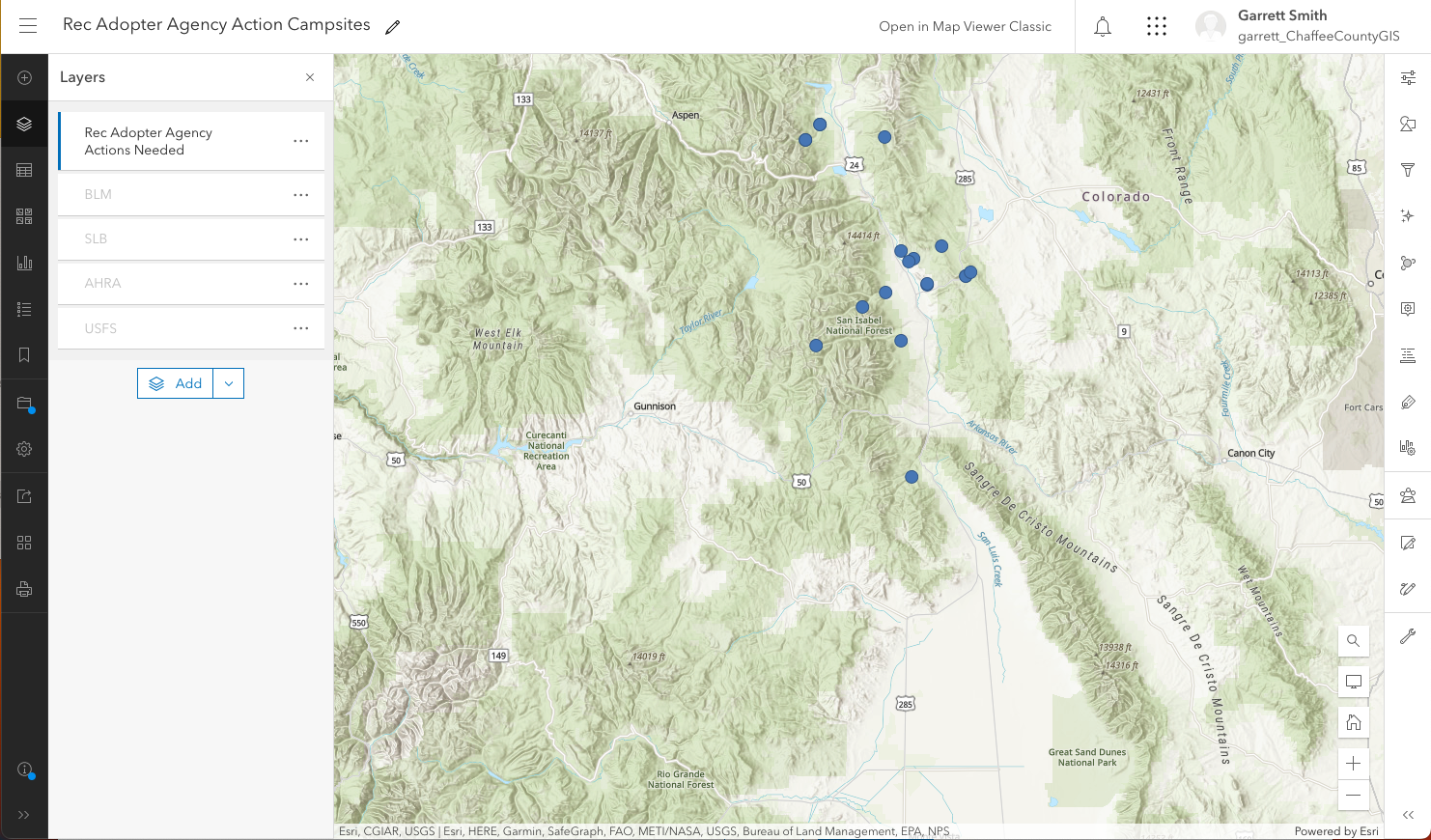Open the map Search tool

(x=1353, y=640)
